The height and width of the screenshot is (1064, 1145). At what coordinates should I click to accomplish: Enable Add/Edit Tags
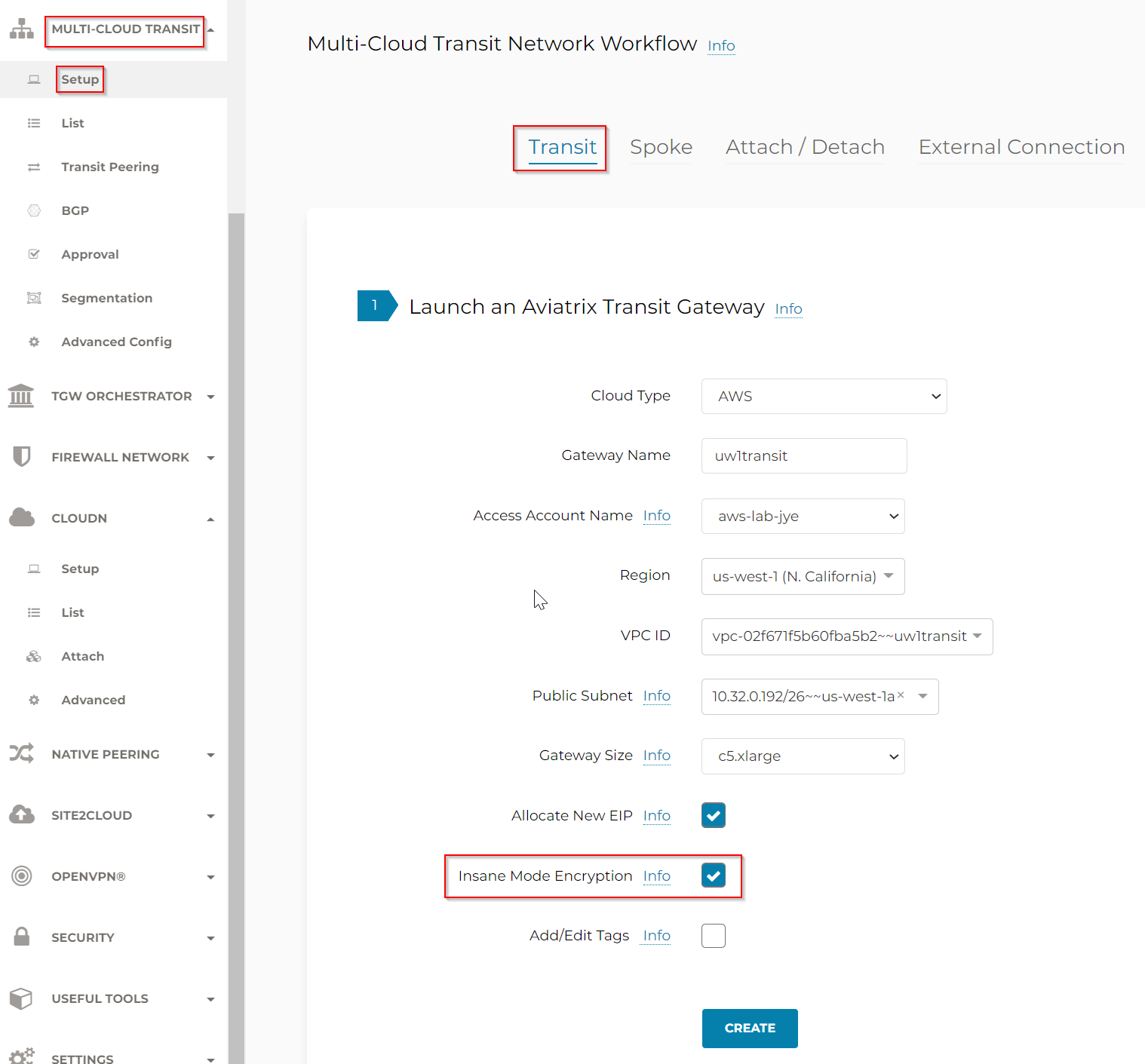713,935
